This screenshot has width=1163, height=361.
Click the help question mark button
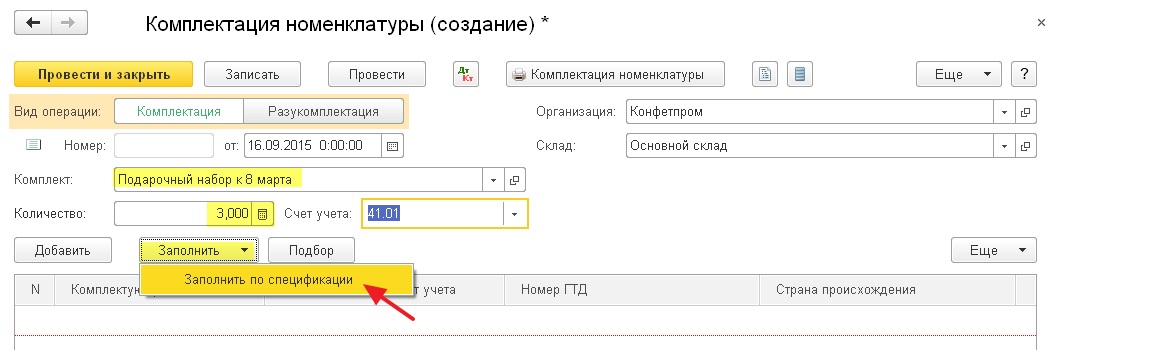(x=1024, y=74)
